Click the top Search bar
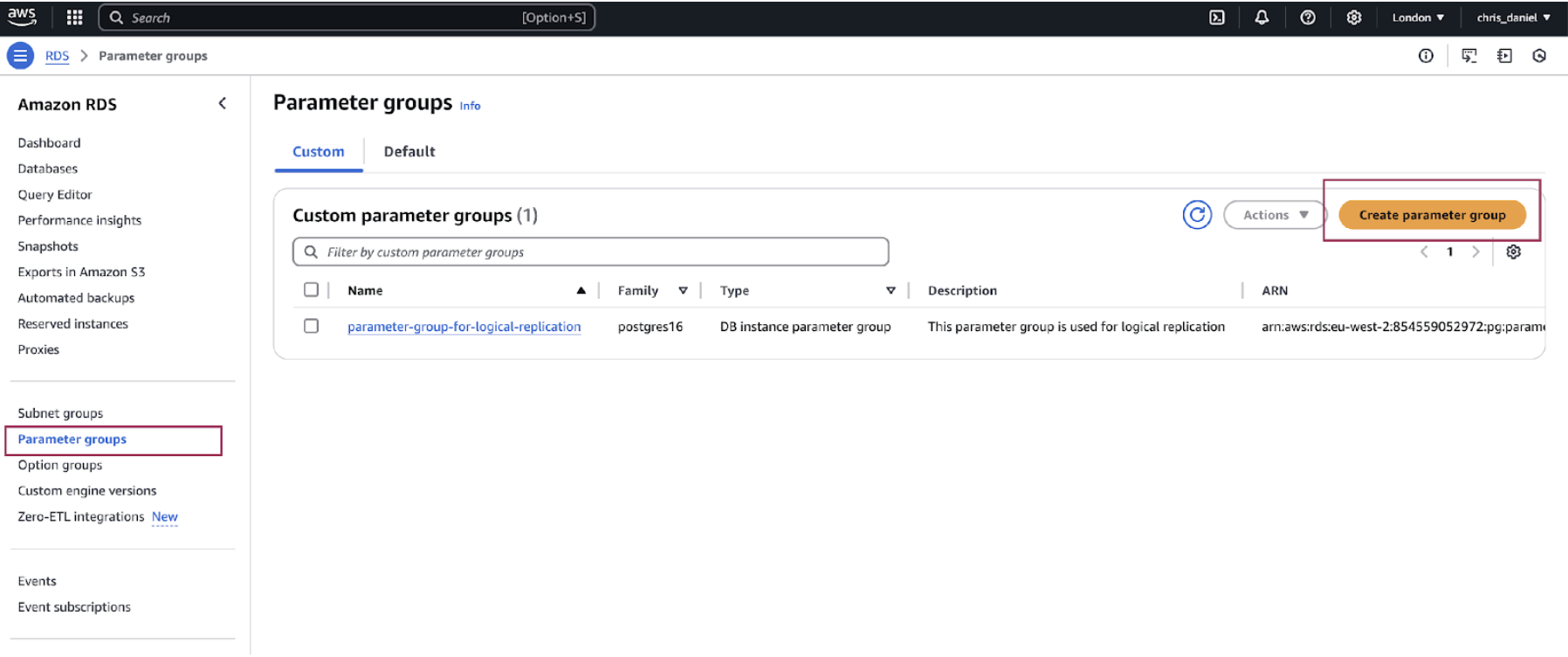Screen dimensions: 1568x657 tap(347, 17)
